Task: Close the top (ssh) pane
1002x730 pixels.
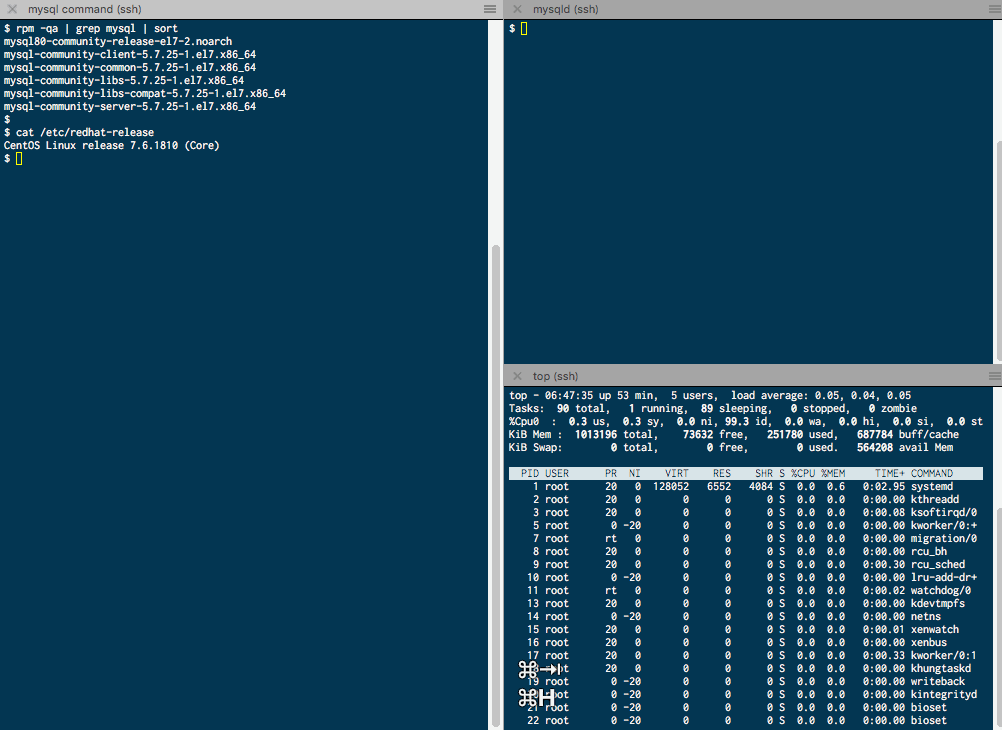Action: tap(518, 376)
